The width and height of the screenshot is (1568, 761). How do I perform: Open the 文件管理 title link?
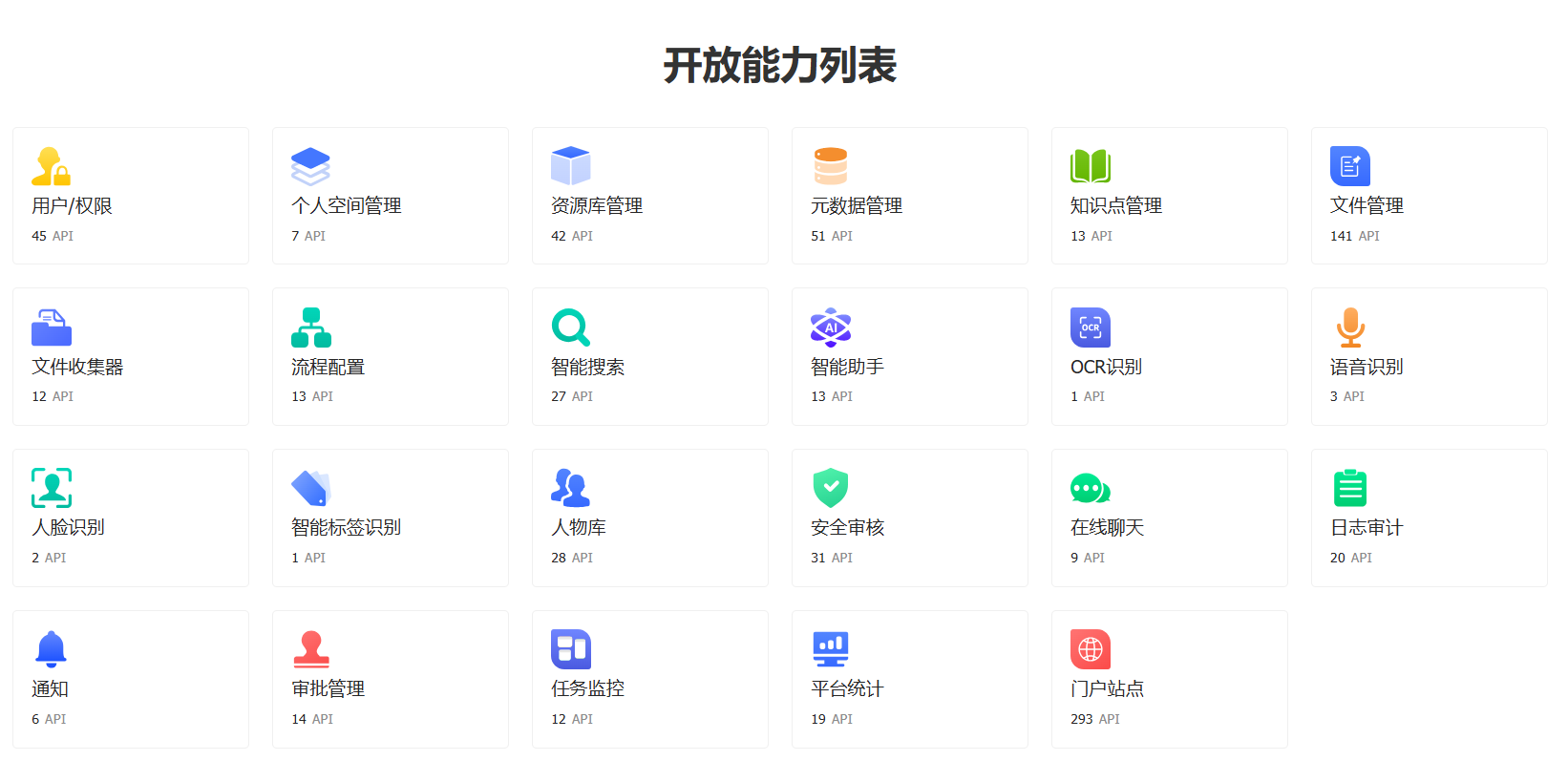[x=1367, y=205]
